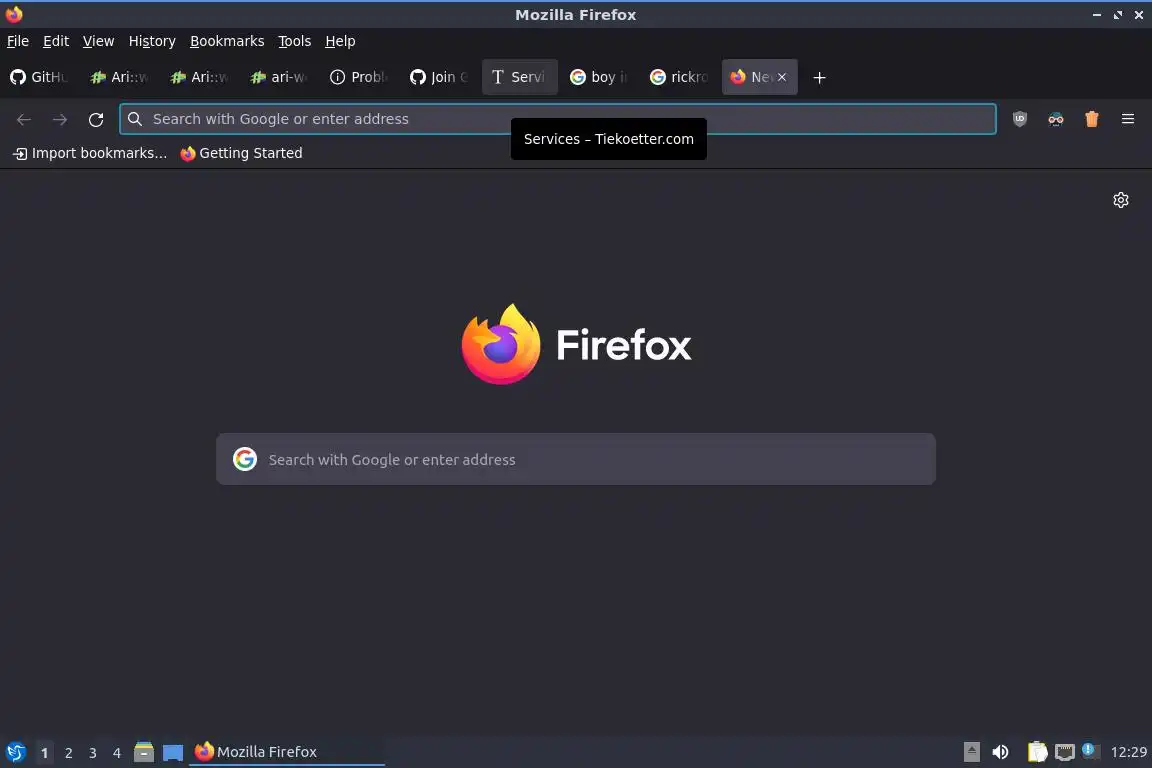Open the 'boy' Google search tab
This screenshot has width=1152, height=768.
(600, 77)
